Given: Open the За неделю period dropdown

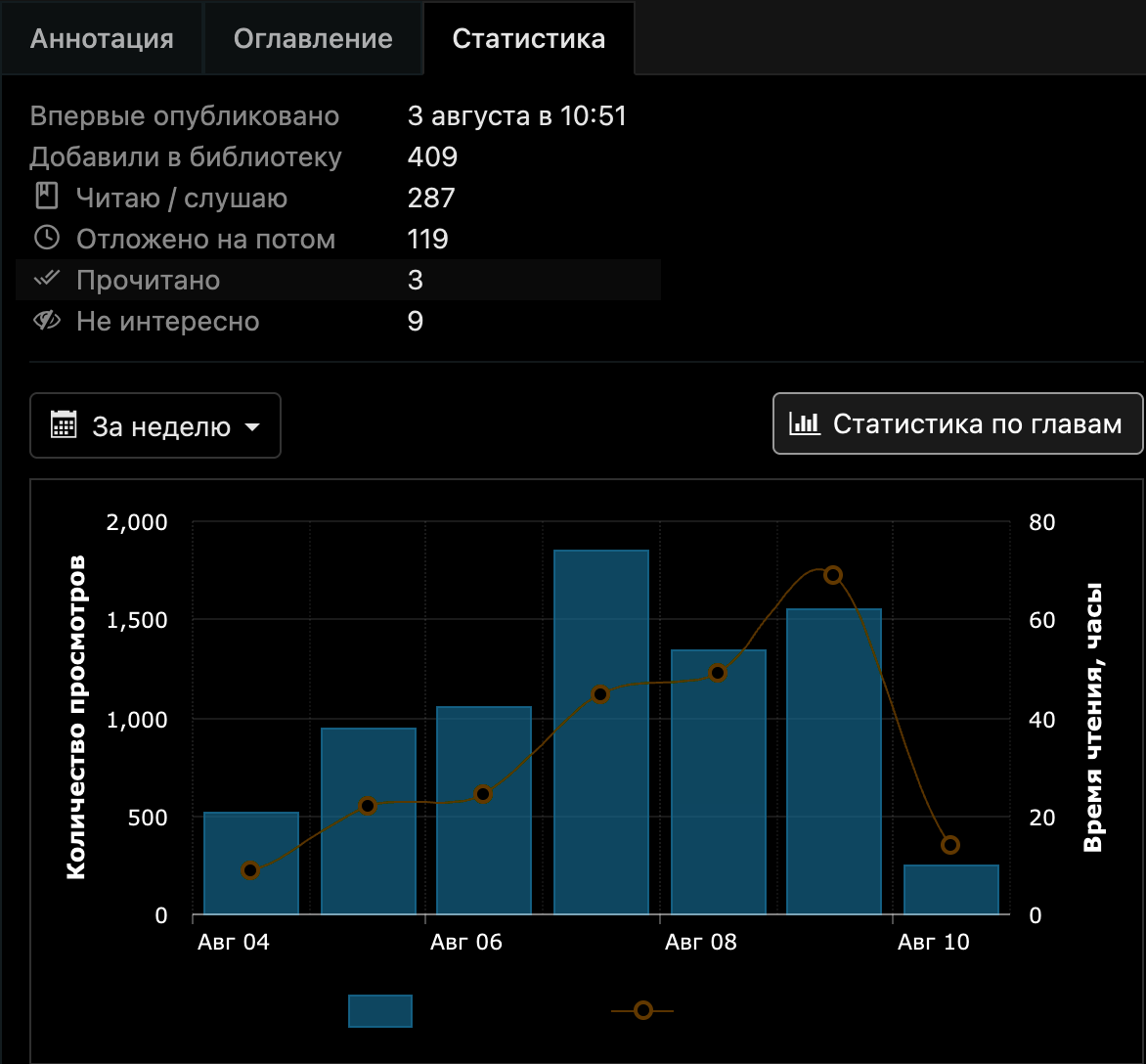Looking at the screenshot, I should tap(154, 425).
